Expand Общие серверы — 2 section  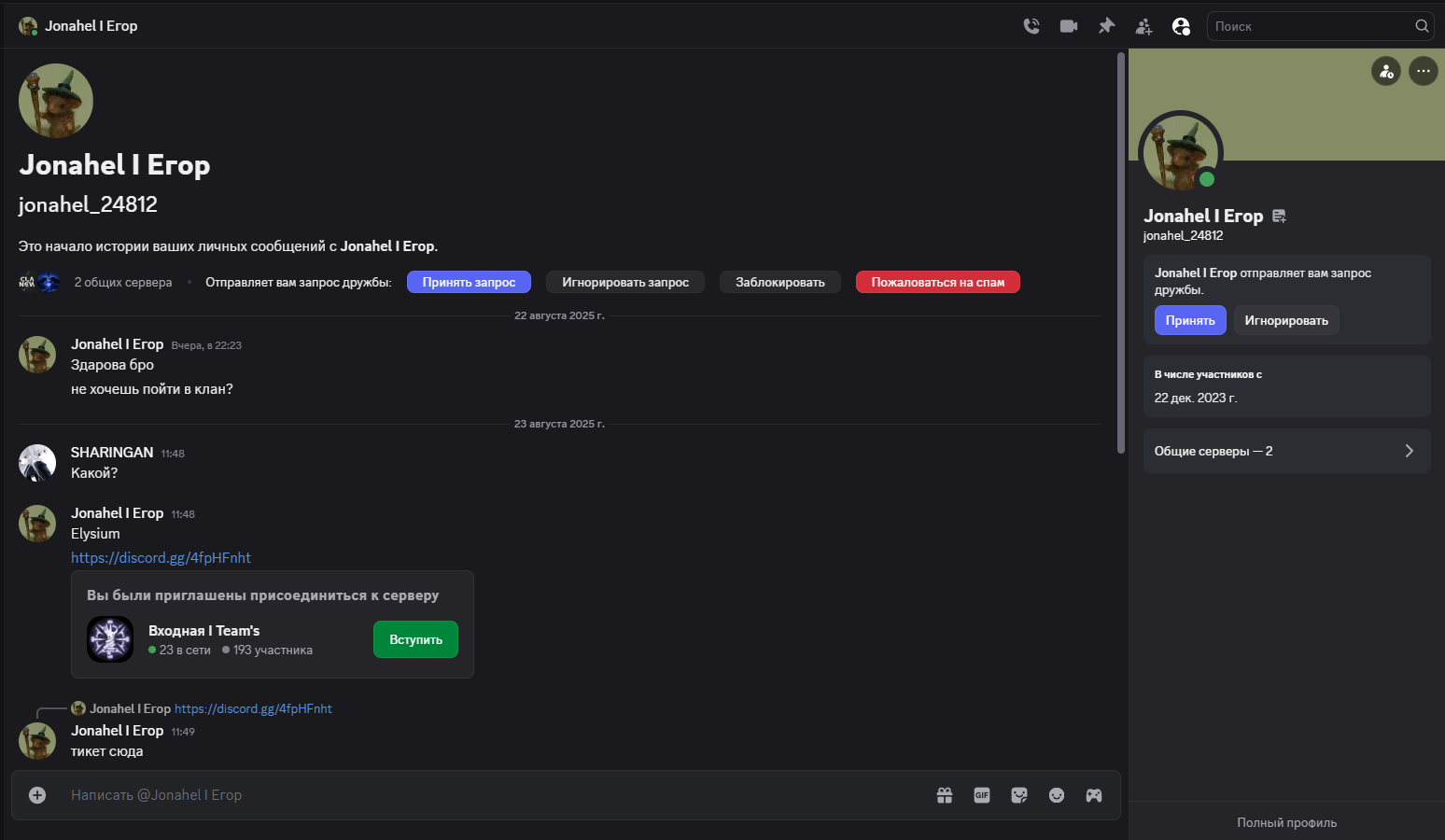pos(1286,451)
